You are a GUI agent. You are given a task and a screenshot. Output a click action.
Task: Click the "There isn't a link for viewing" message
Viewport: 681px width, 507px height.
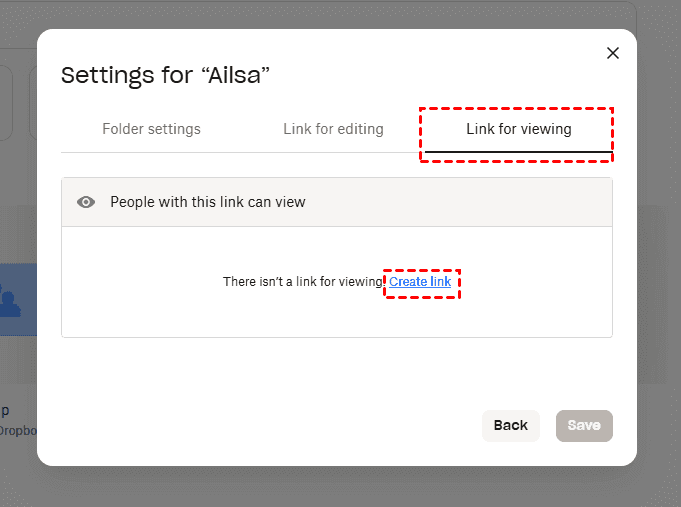302,283
